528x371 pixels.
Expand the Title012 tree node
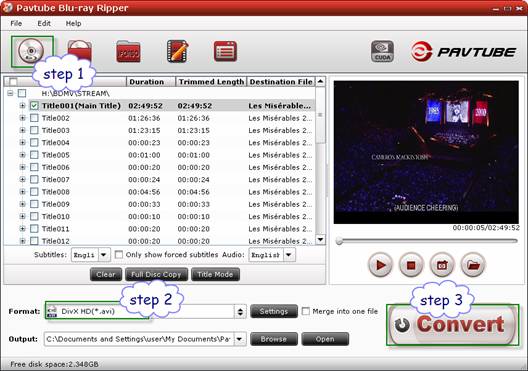click(x=22, y=241)
